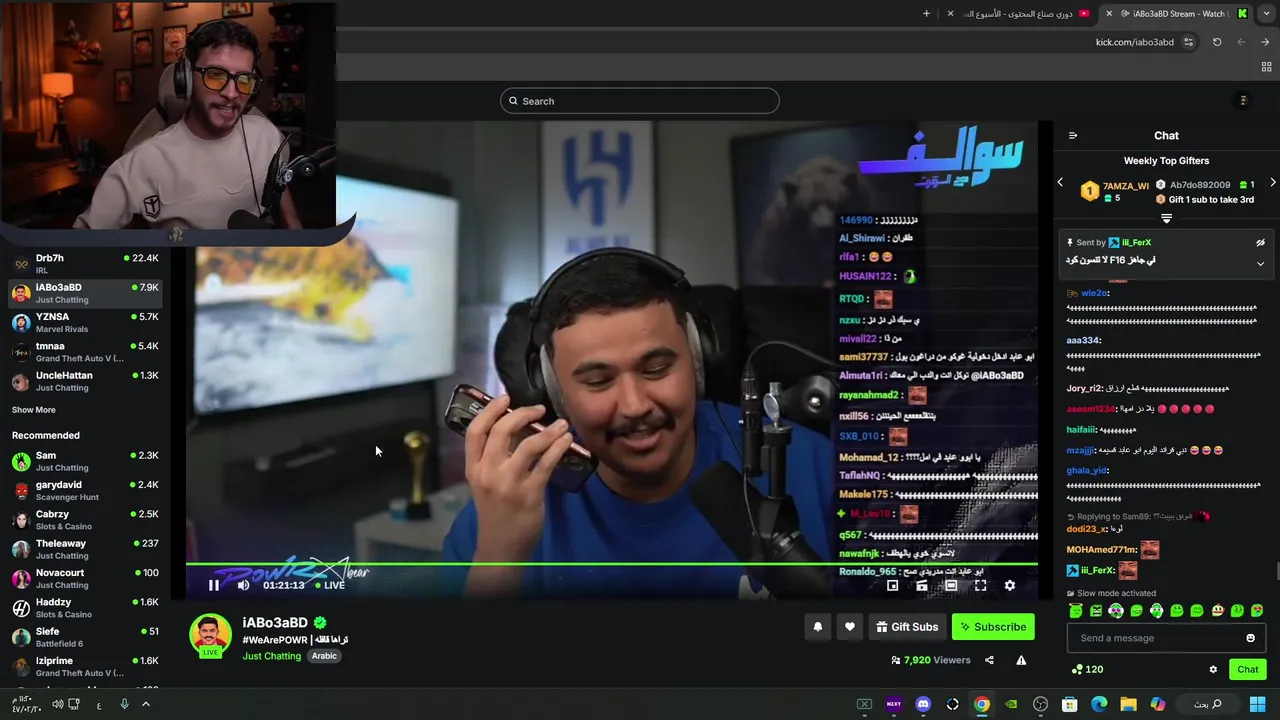Image resolution: width=1280 pixels, height=720 pixels.
Task: Open player settings gear icon
Action: [1010, 586]
